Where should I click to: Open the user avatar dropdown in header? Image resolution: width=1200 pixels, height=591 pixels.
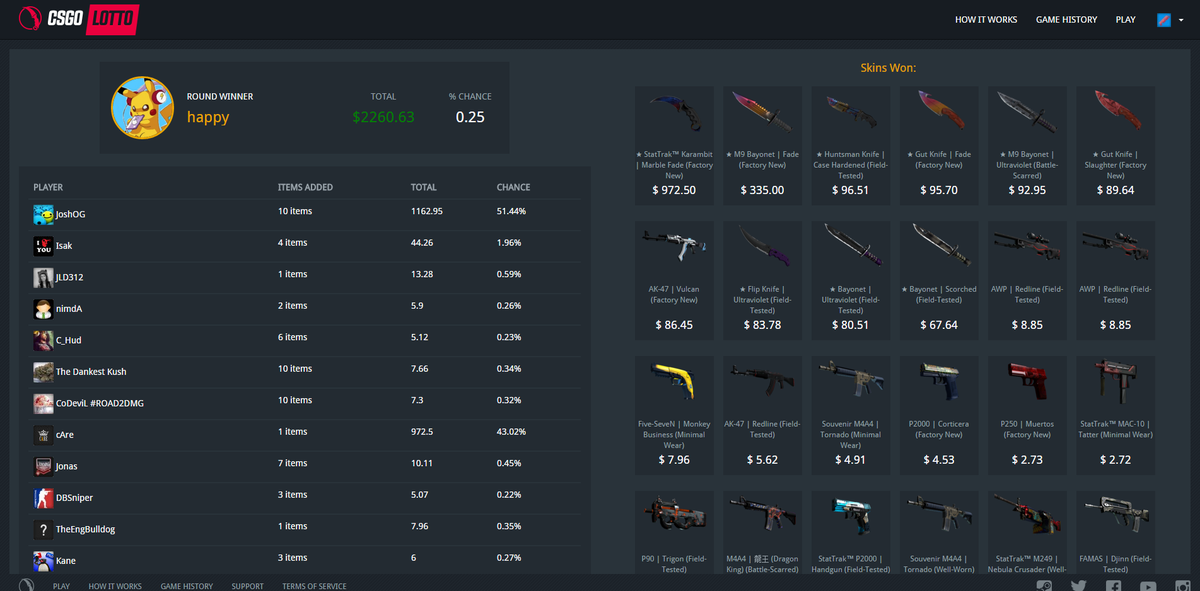coord(1169,20)
